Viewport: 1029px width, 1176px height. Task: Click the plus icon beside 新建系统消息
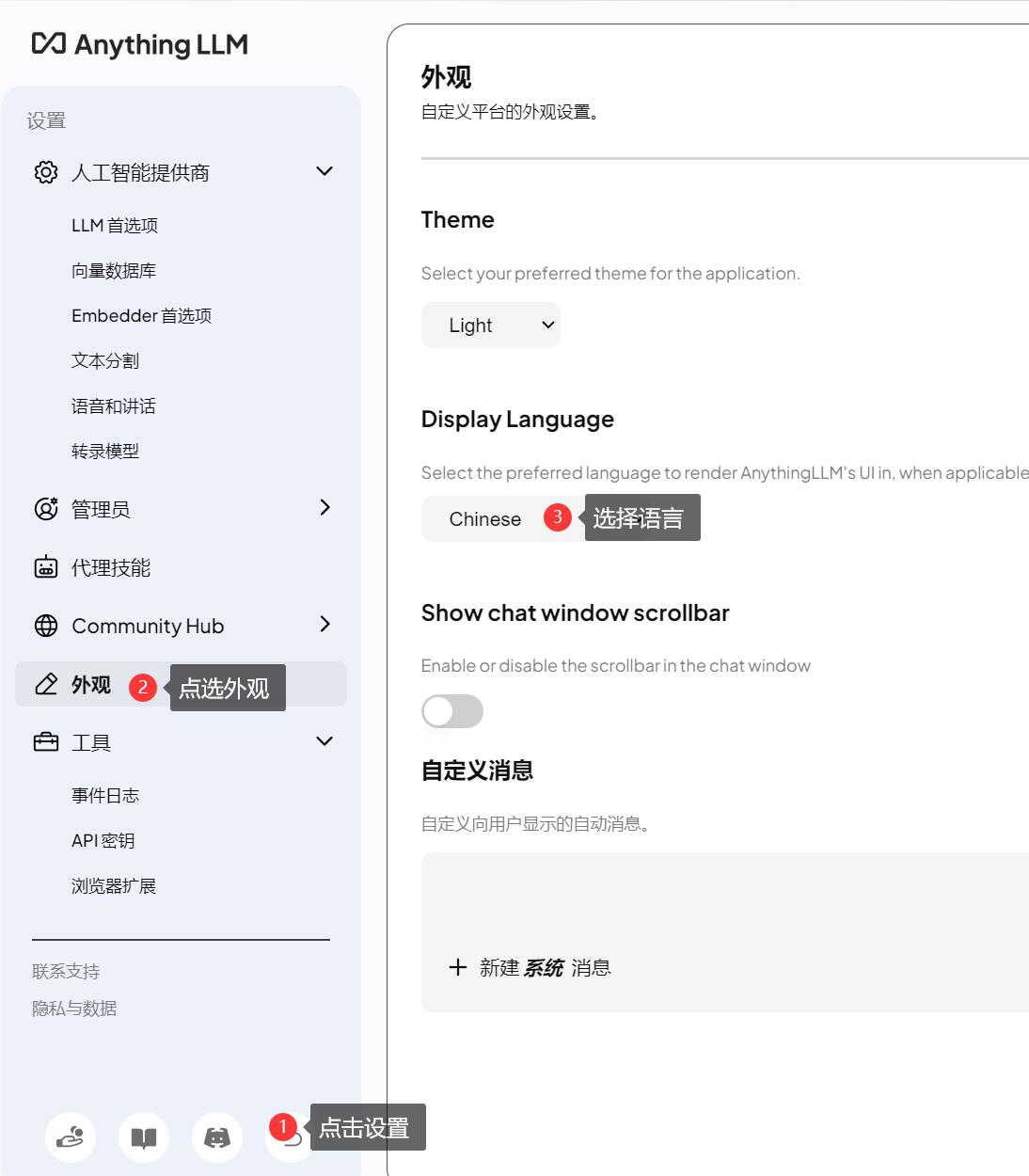point(458,967)
